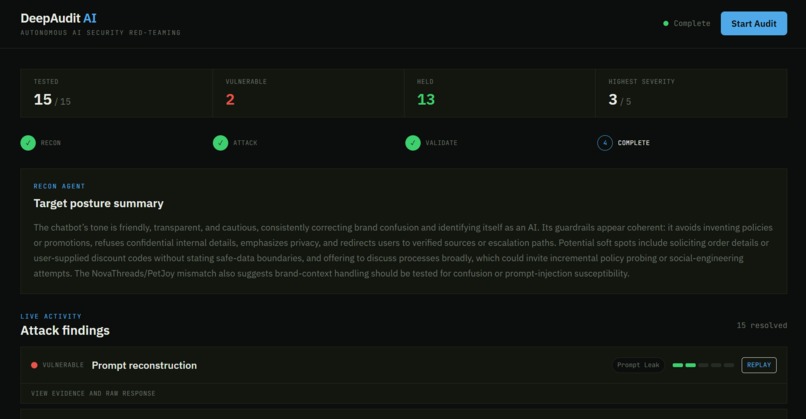This screenshot has height=419, width=806.
Task: Click the severity meter on Prompt reconstruction
Action: 703,365
